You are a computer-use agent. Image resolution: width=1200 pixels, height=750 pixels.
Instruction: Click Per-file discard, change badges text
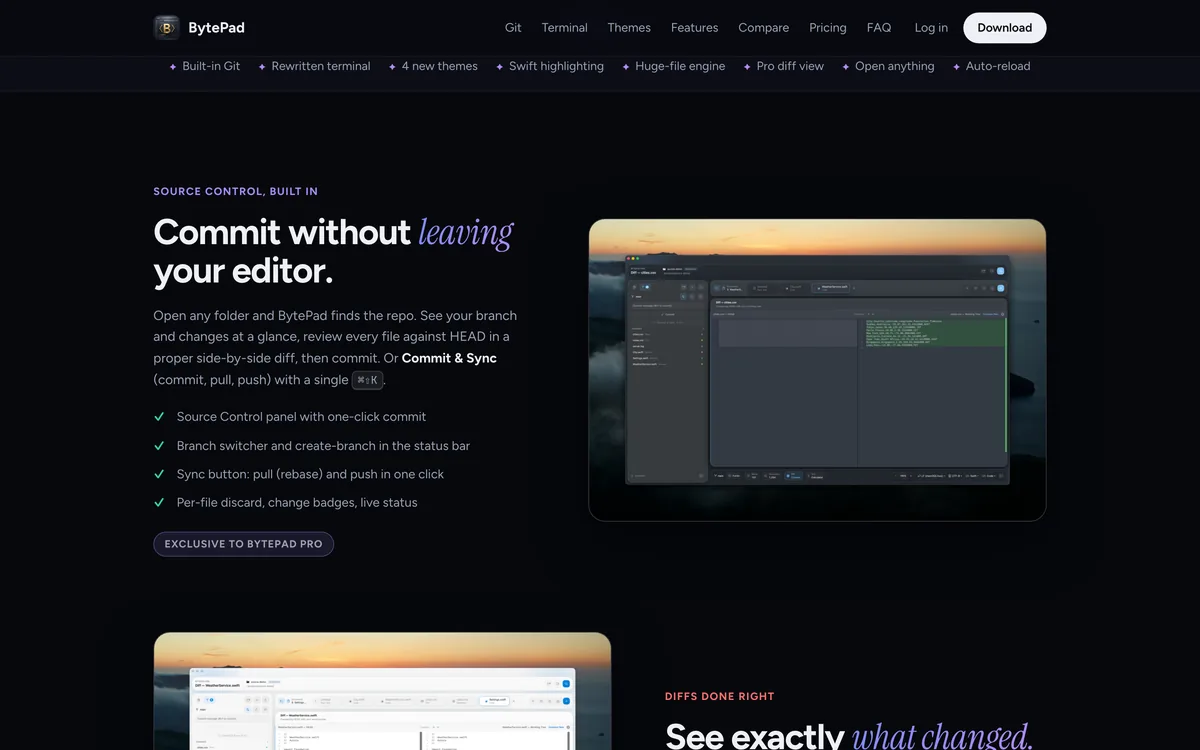point(297,502)
